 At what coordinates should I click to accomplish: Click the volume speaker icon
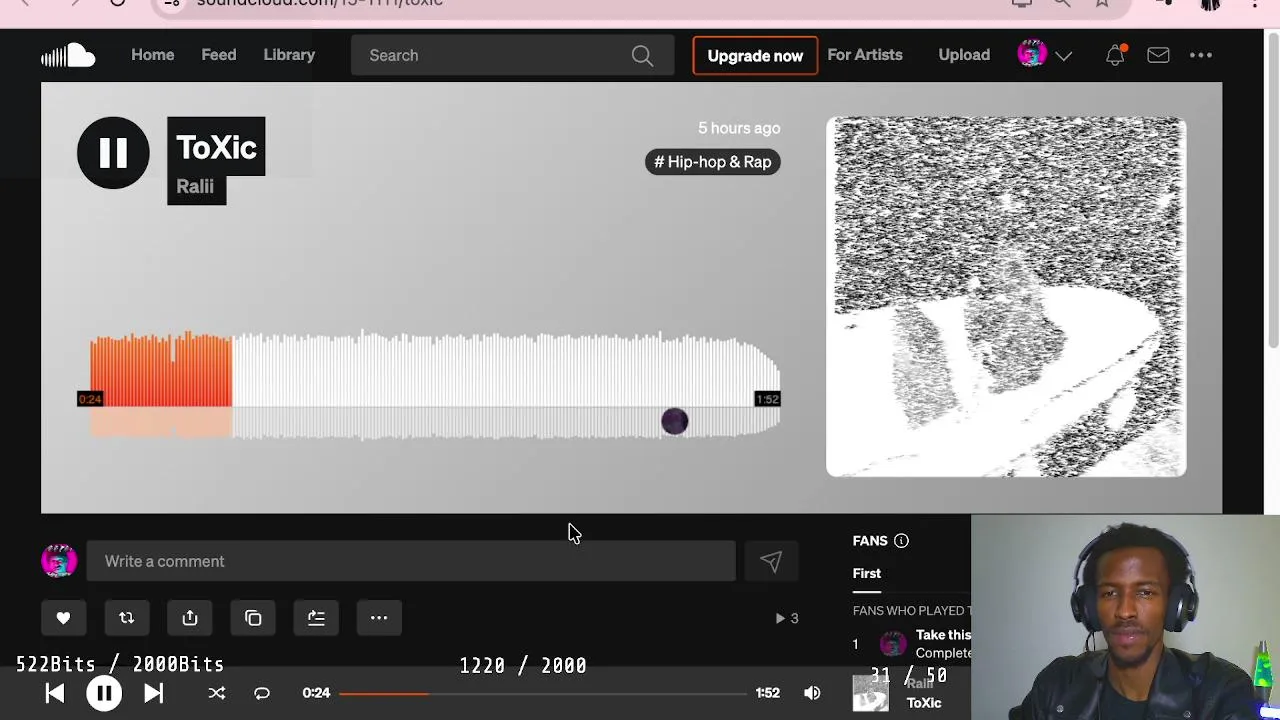coord(812,693)
